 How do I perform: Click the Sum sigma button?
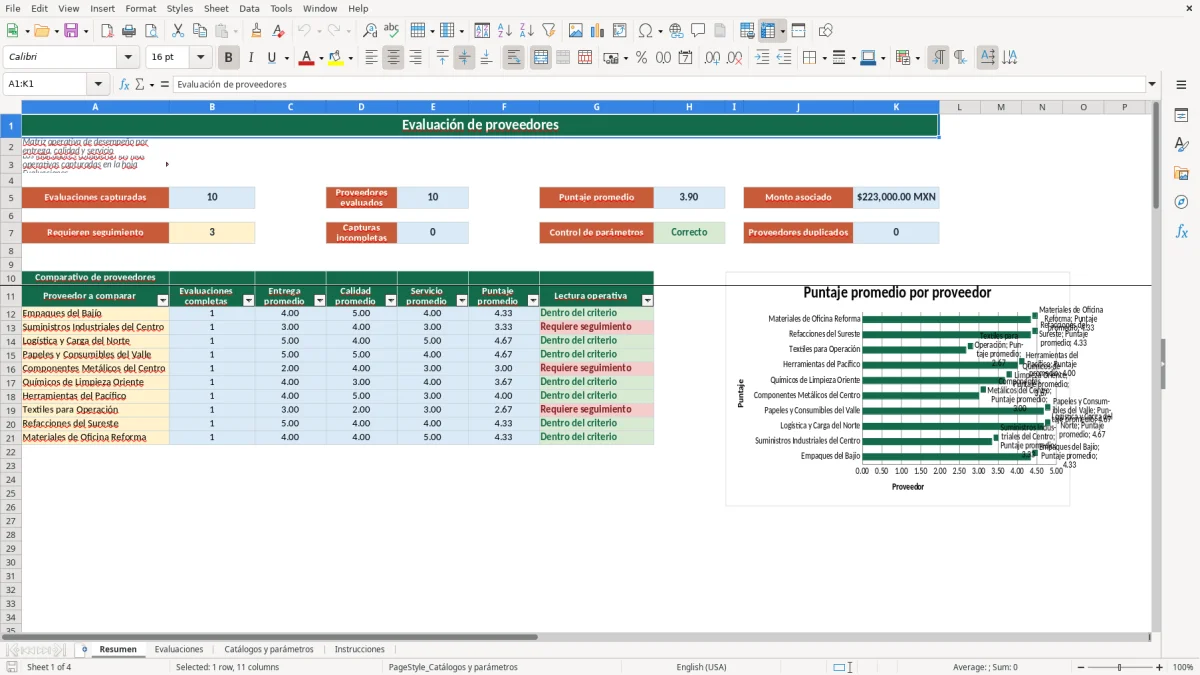coord(139,85)
